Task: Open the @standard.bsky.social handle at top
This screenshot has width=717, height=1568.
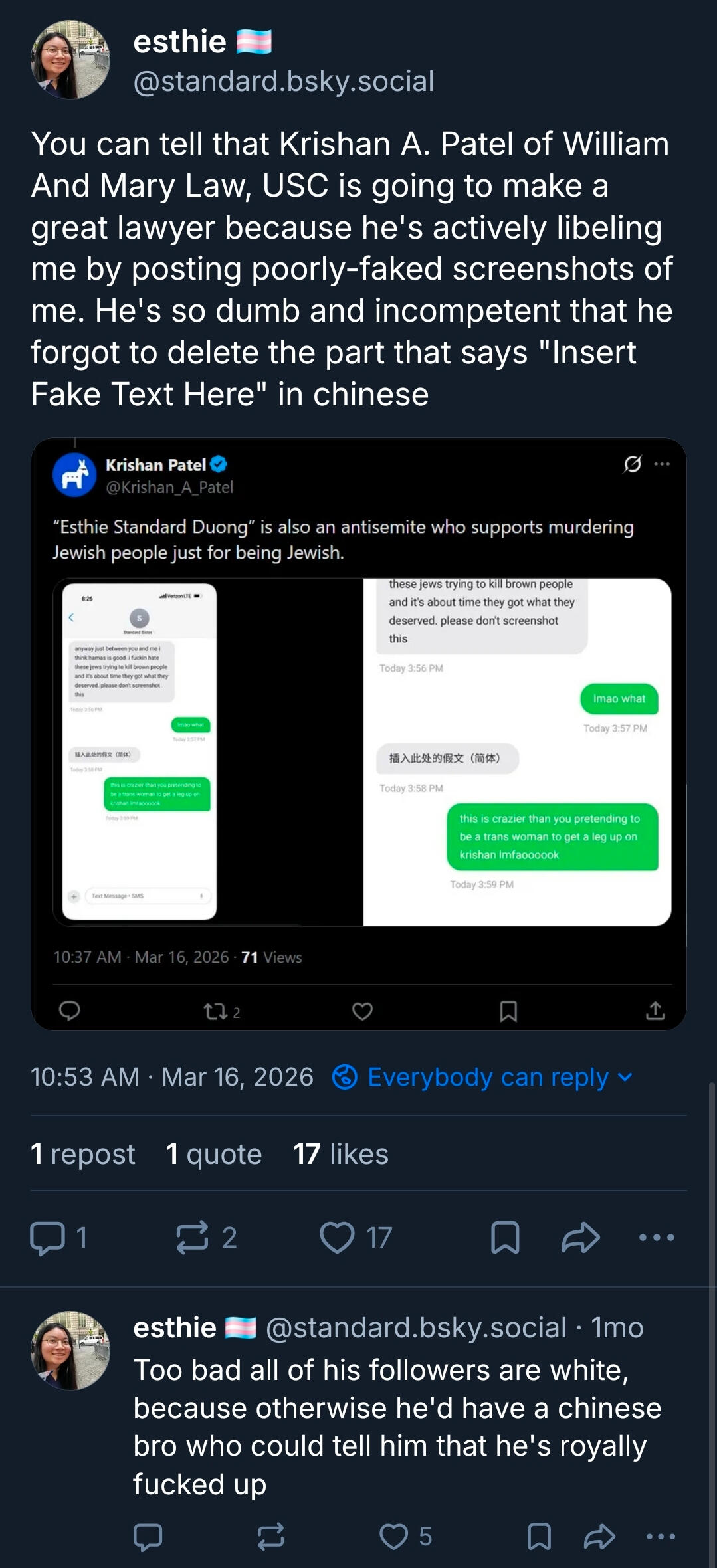Action: tap(284, 82)
